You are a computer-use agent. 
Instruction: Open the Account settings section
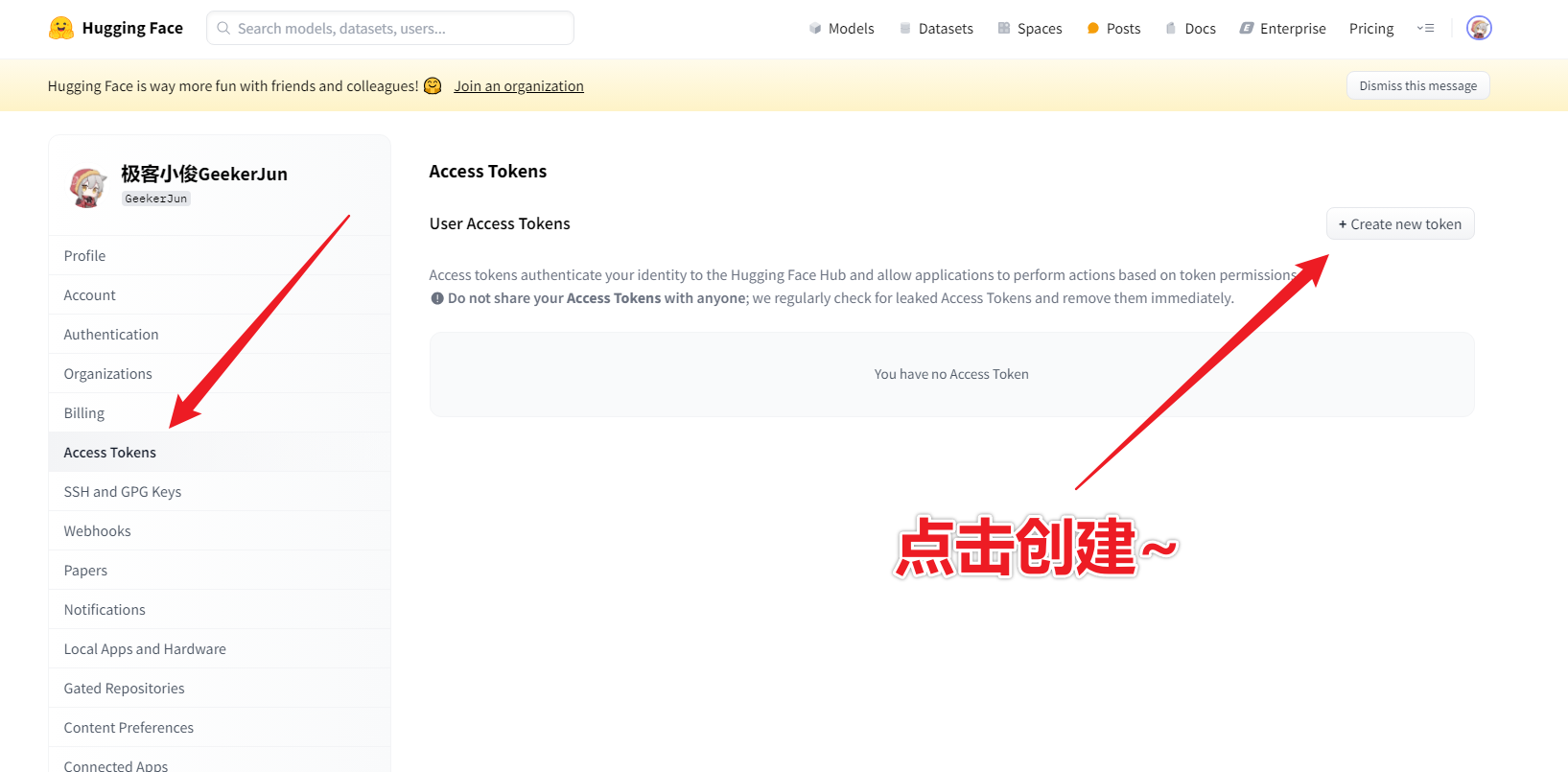(220, 294)
